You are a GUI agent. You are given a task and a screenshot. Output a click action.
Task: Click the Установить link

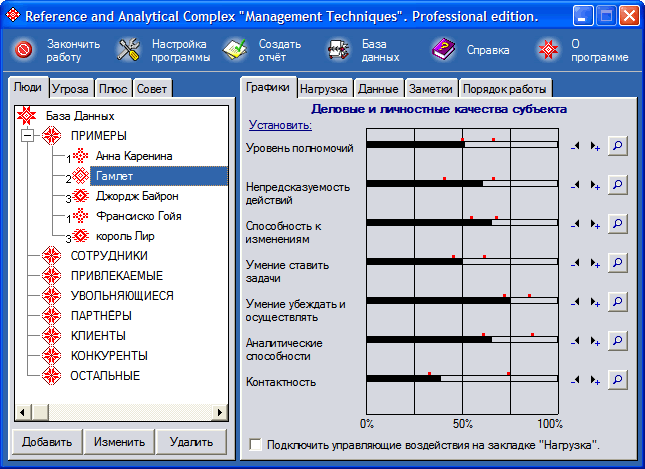tap(280, 125)
